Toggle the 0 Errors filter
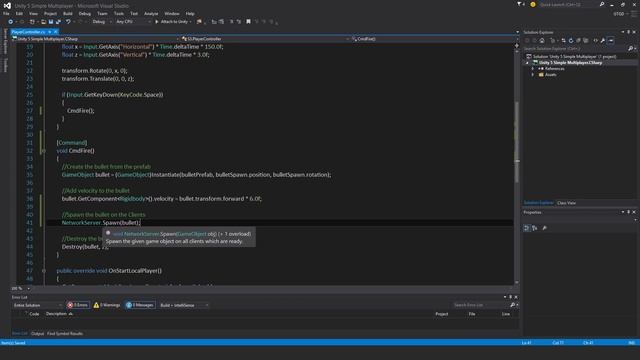The height and width of the screenshot is (360, 640). (x=78, y=305)
